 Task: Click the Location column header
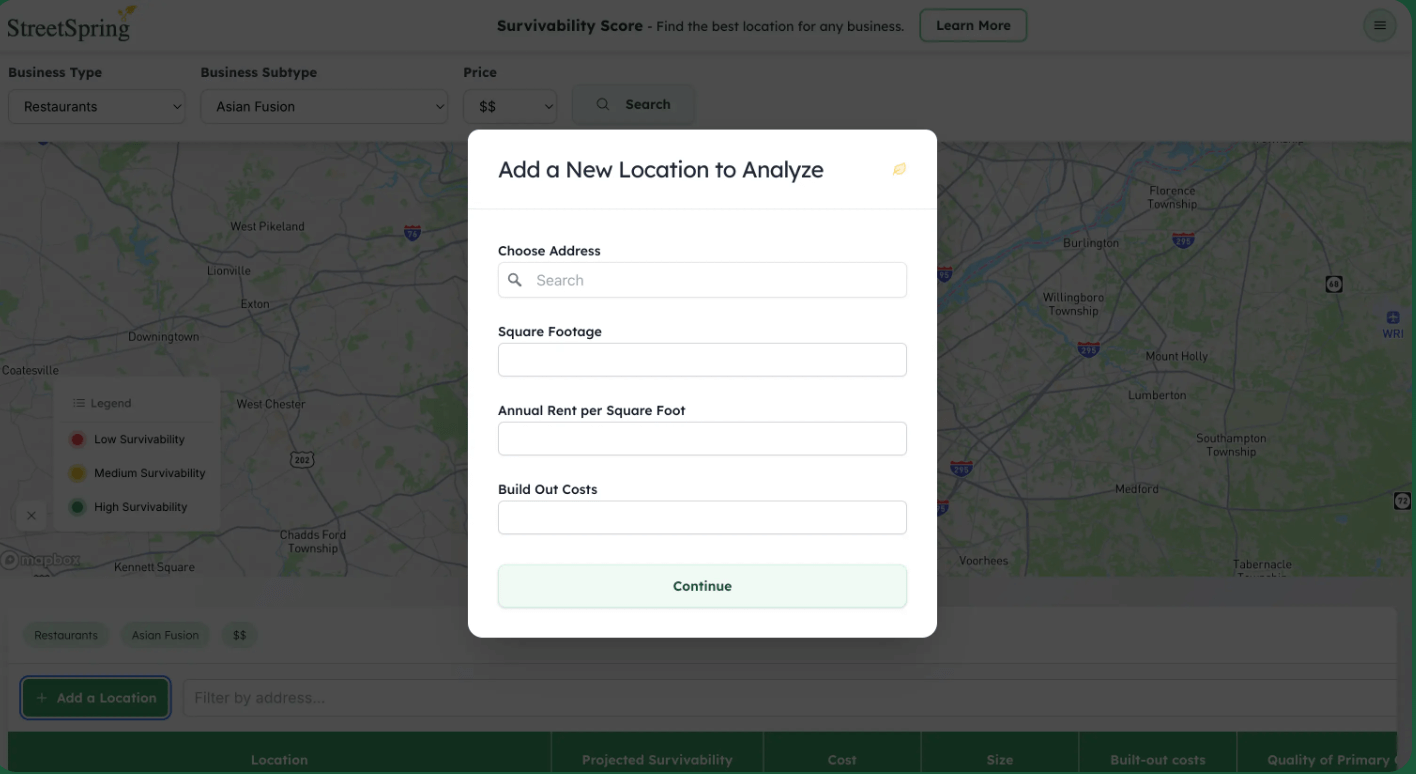coord(280,759)
